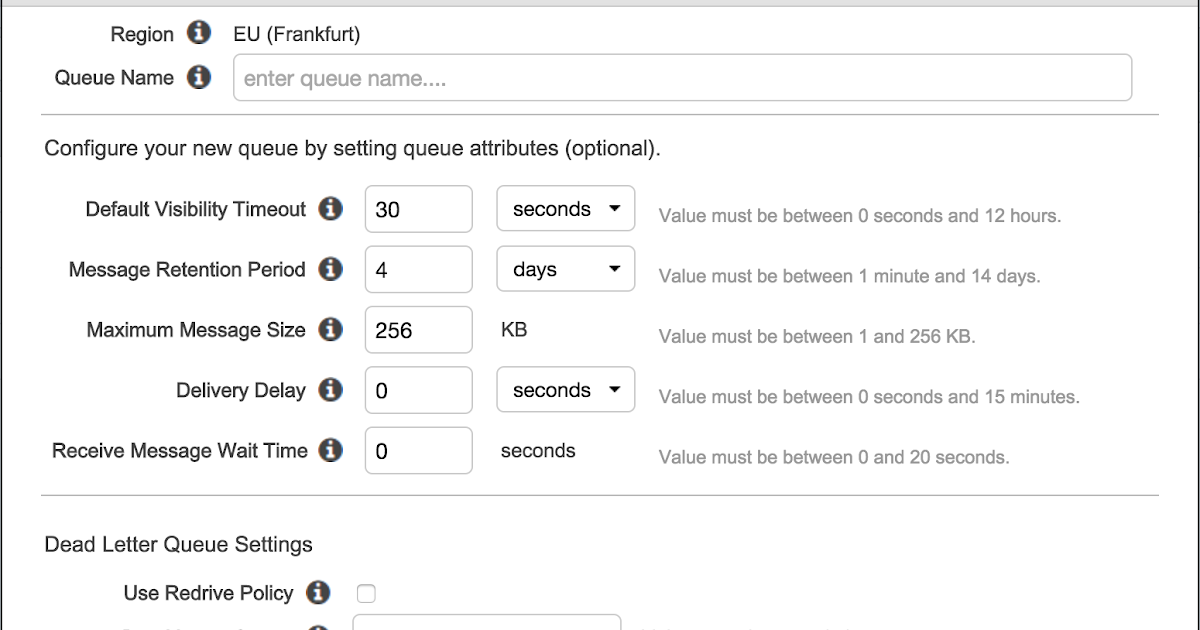The height and width of the screenshot is (630, 1200).
Task: Select the Receive Message Wait Time value field
Action: tap(418, 450)
